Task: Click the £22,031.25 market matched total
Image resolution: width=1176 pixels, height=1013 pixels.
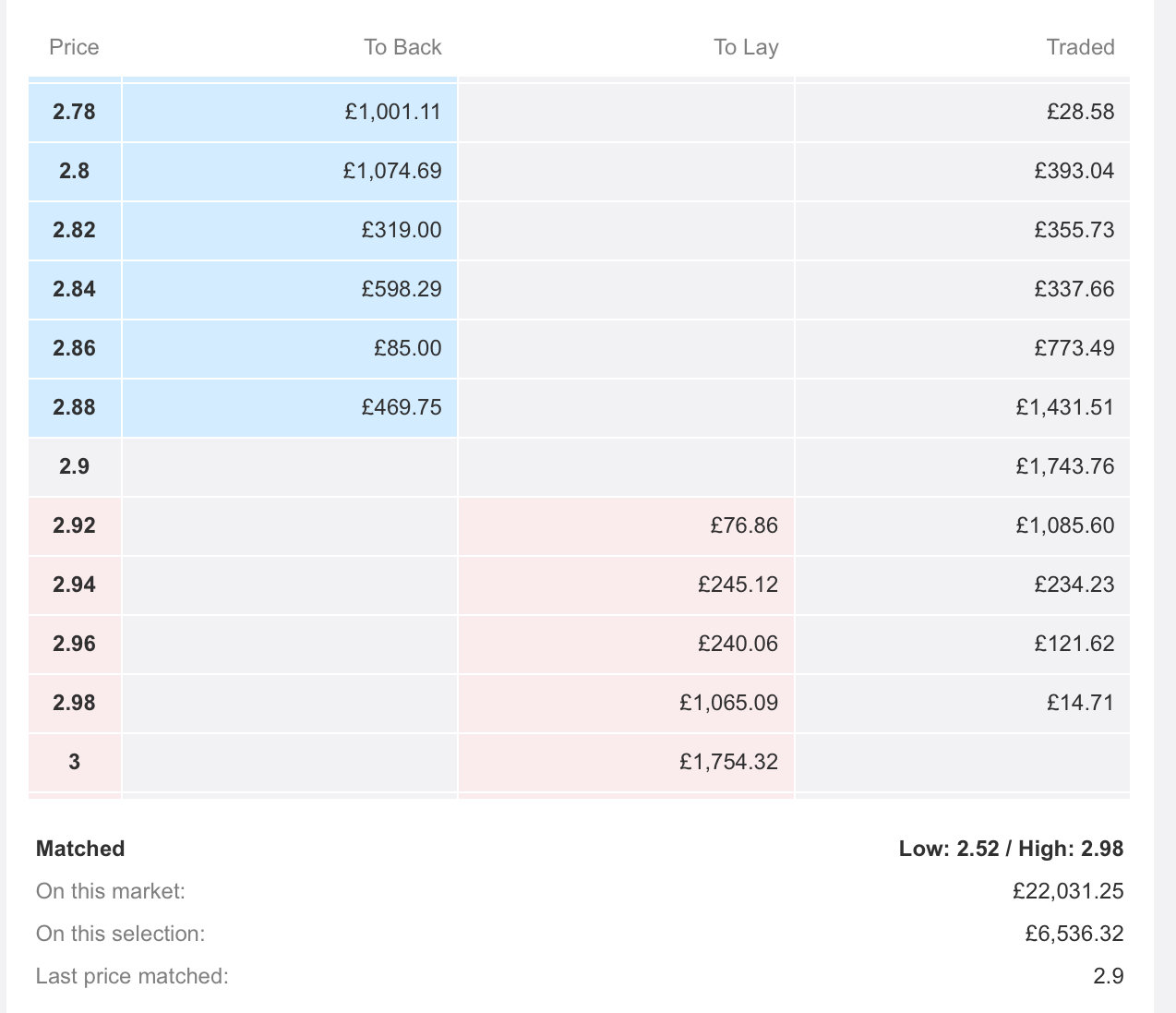Action: point(1068,891)
